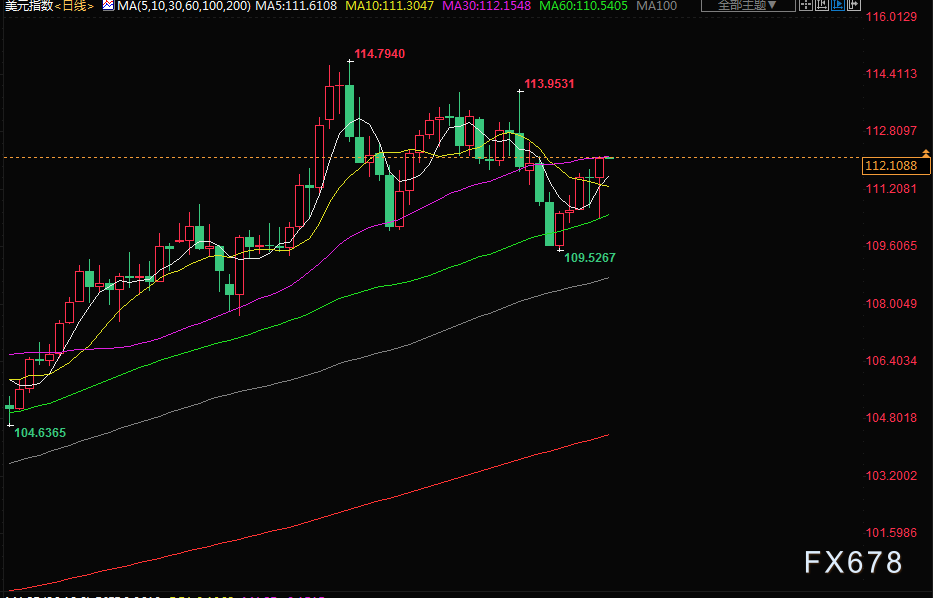
Task: Click the 109.5267 low price label
Action: tap(590, 258)
